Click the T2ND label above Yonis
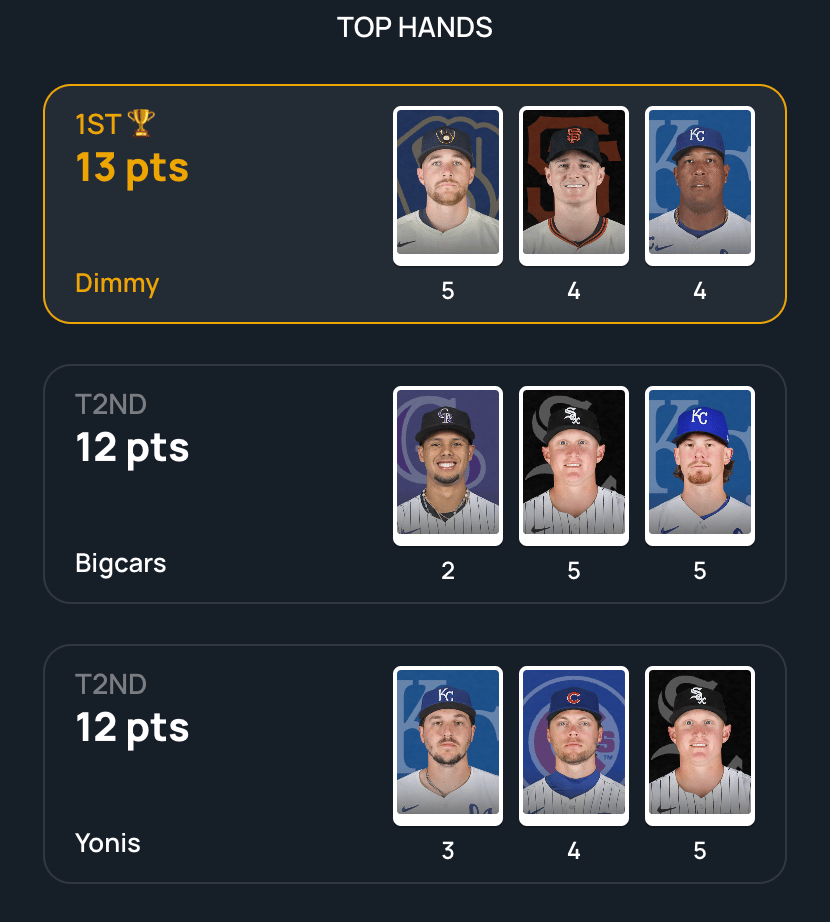Image resolution: width=830 pixels, height=922 pixels. (111, 684)
